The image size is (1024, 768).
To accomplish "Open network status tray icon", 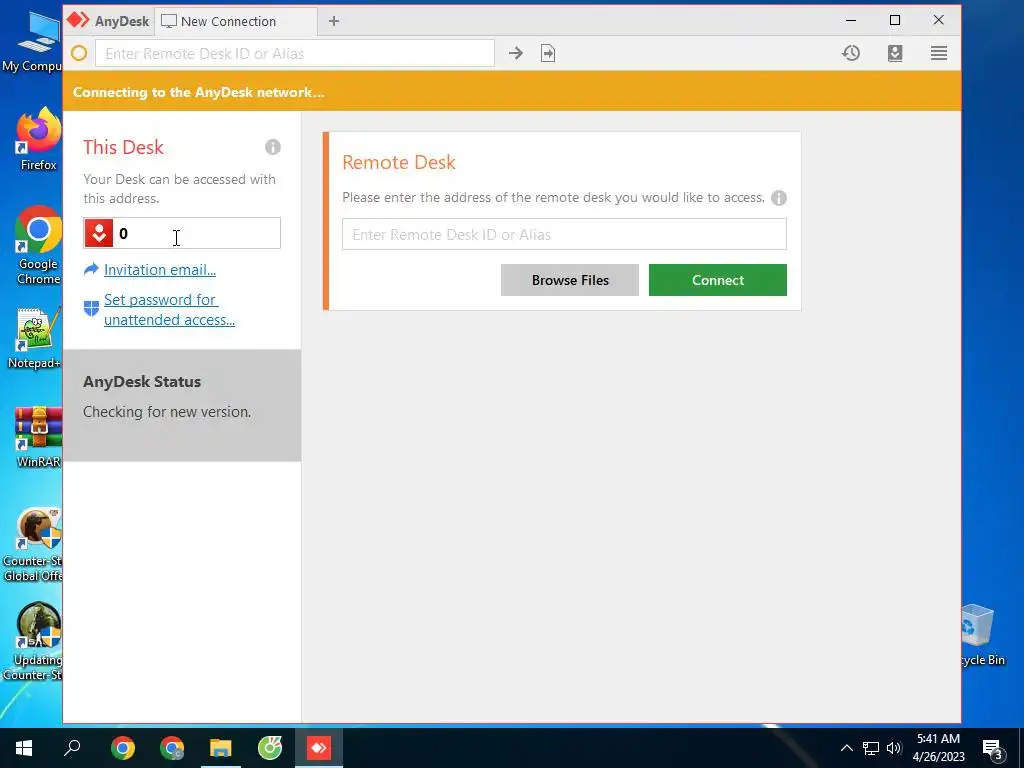I will 871,748.
